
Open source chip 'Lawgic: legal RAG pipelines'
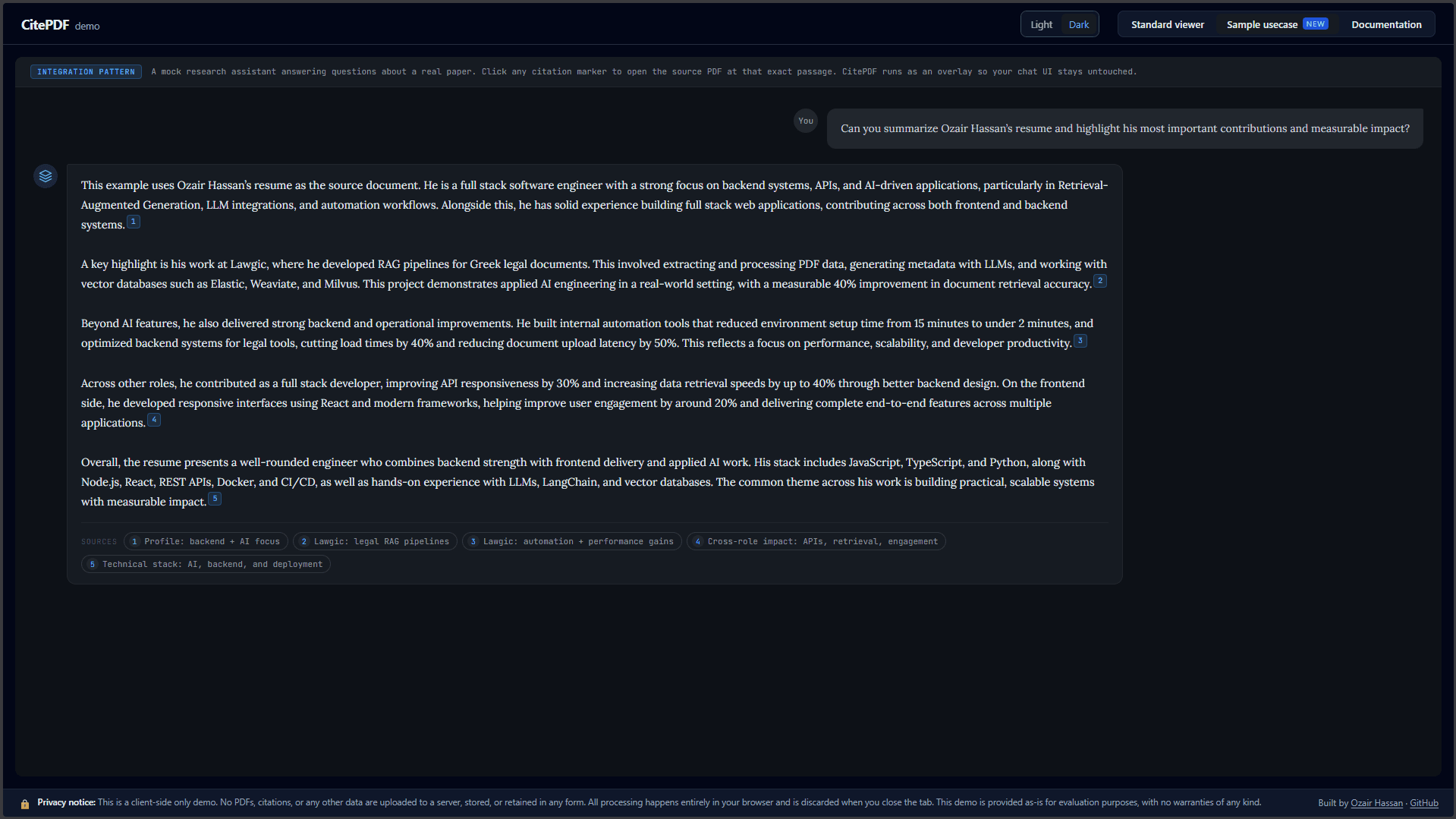tap(375, 541)
